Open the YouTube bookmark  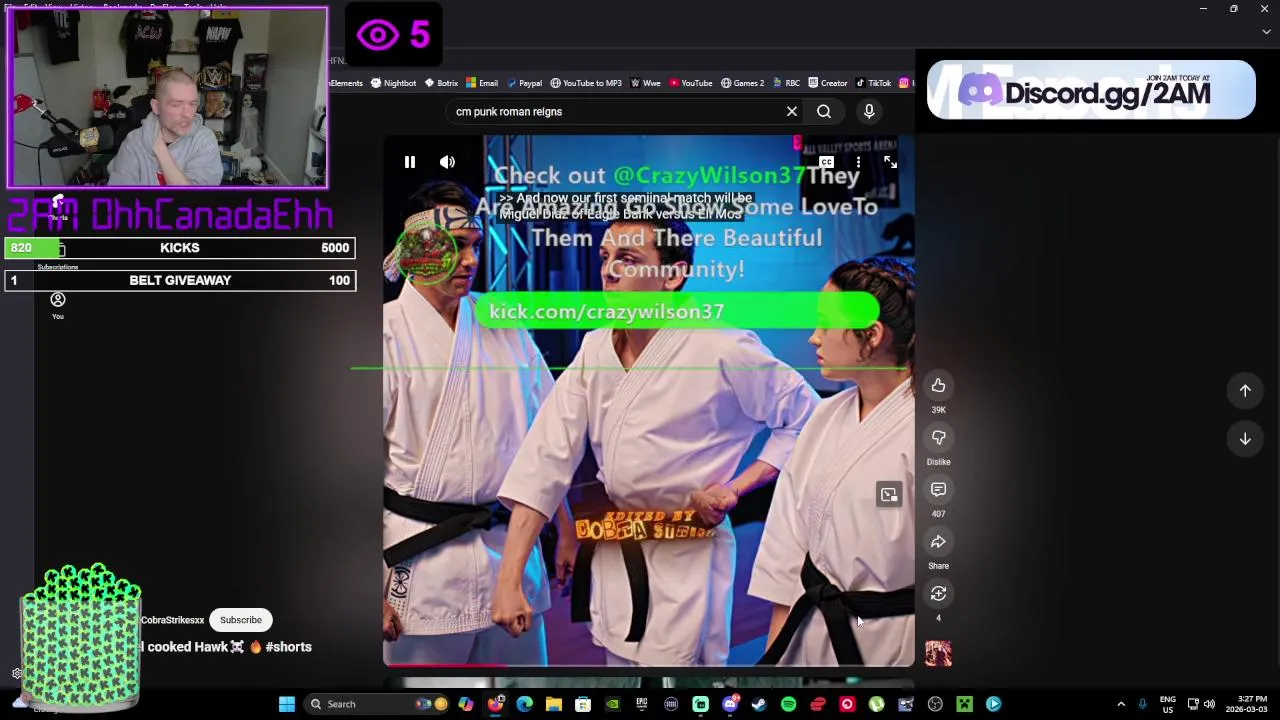pos(690,83)
